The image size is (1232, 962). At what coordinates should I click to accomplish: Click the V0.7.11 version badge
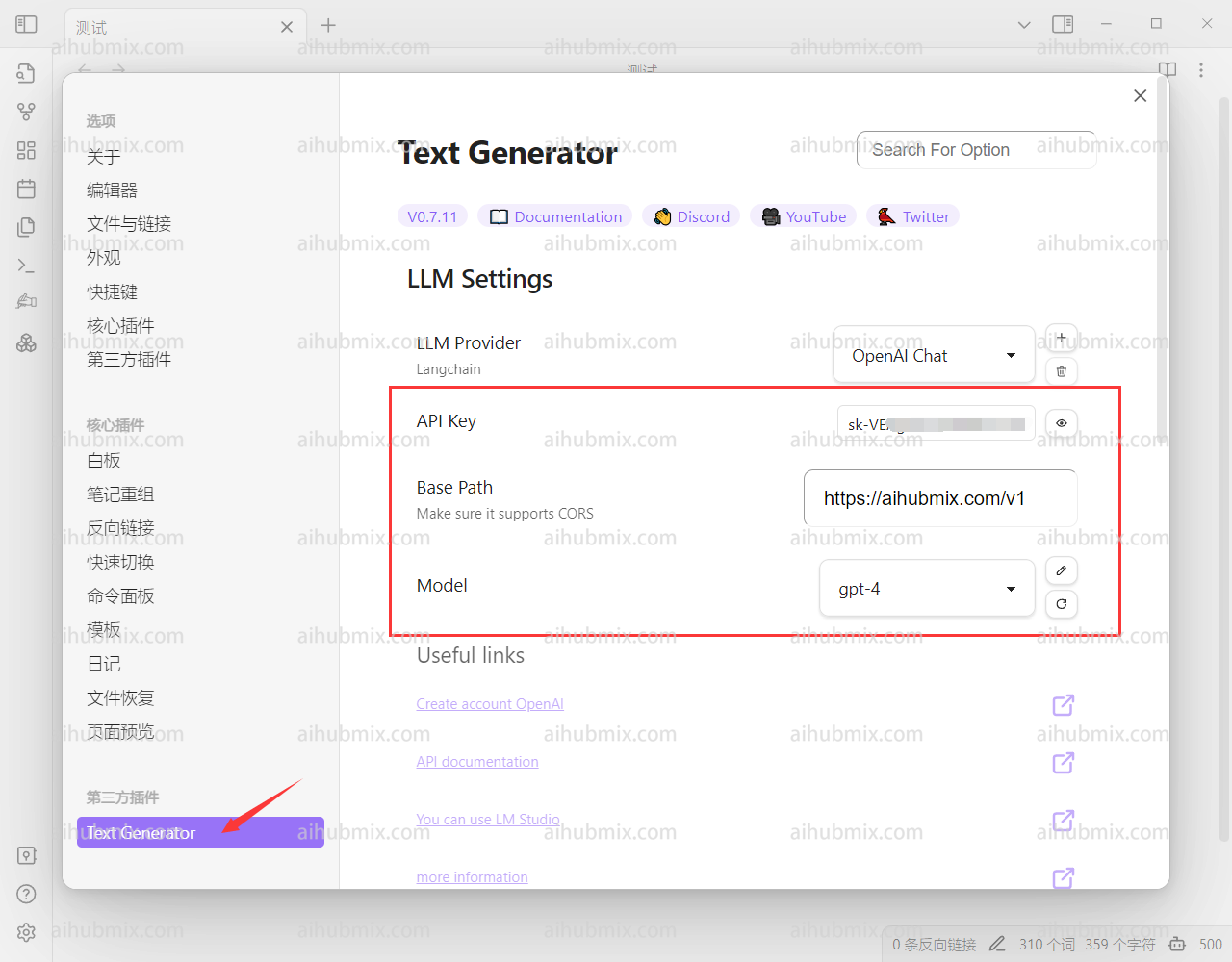[432, 216]
